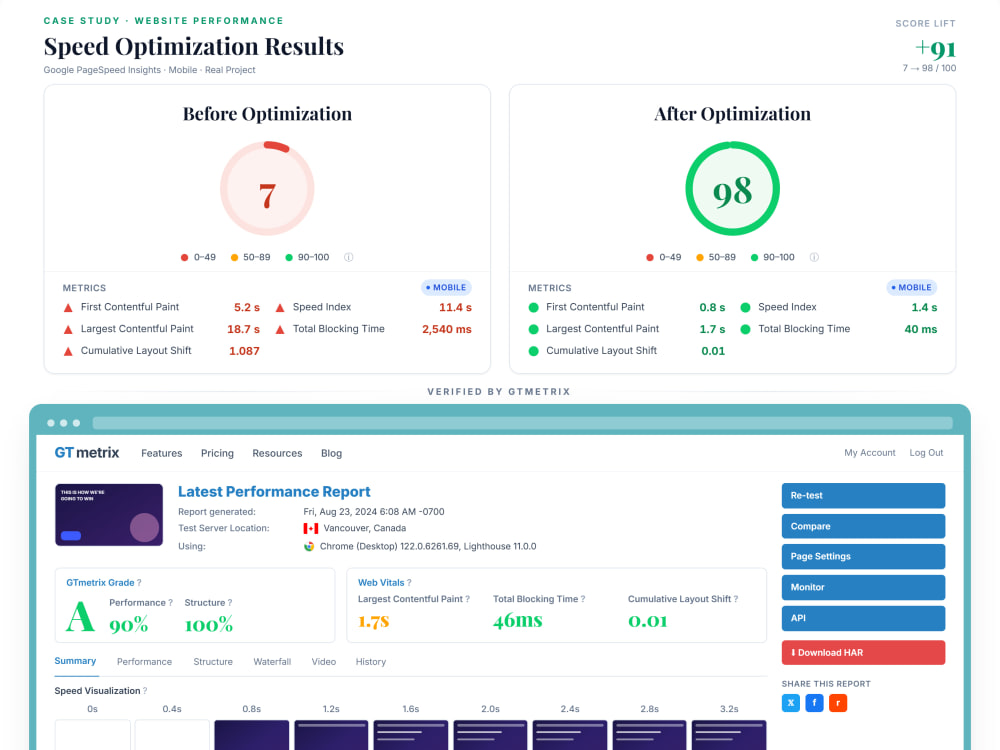Click red triangle beside Total Blocking Time
Viewport: 1000px width, 750px height.
click(280, 330)
